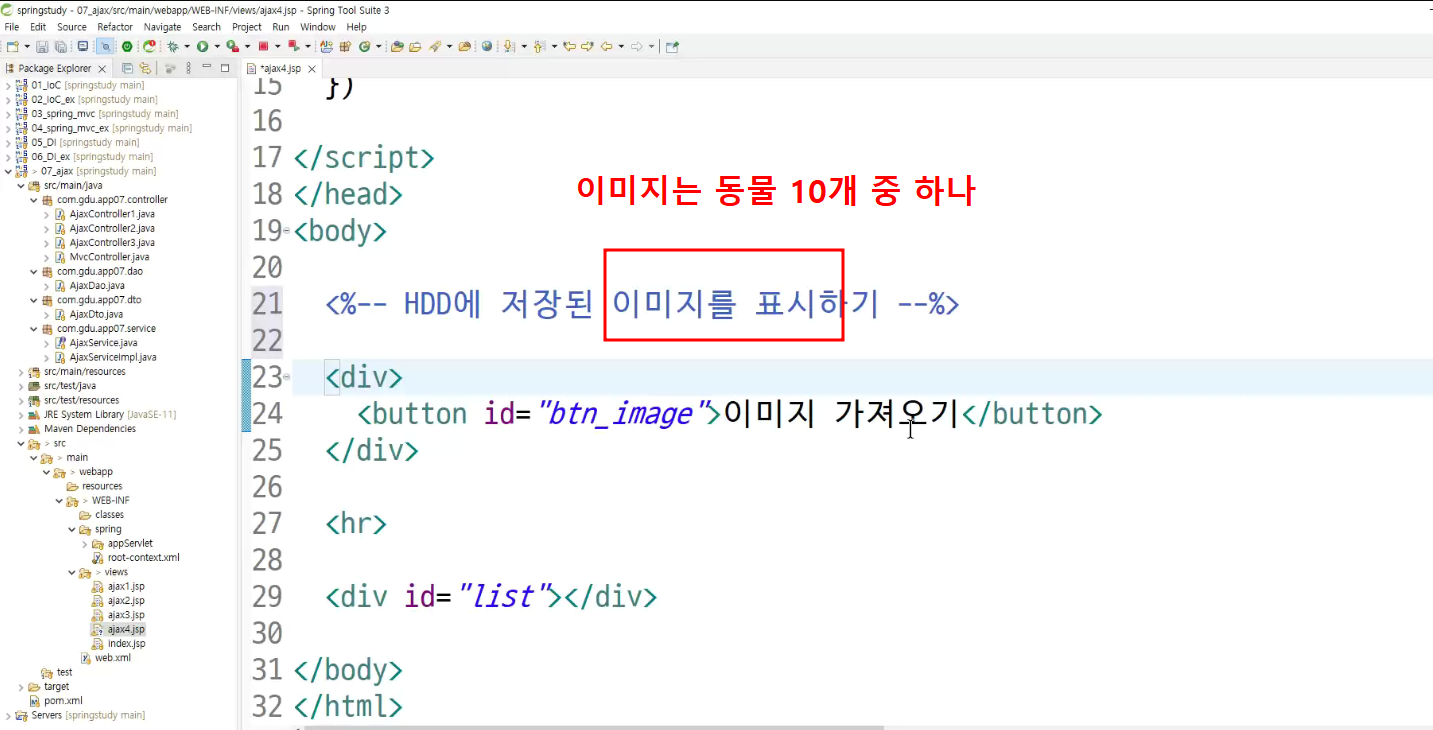Switch to the *ajax4.jsp editor tab
The height and width of the screenshot is (730, 1433).
click(280, 69)
